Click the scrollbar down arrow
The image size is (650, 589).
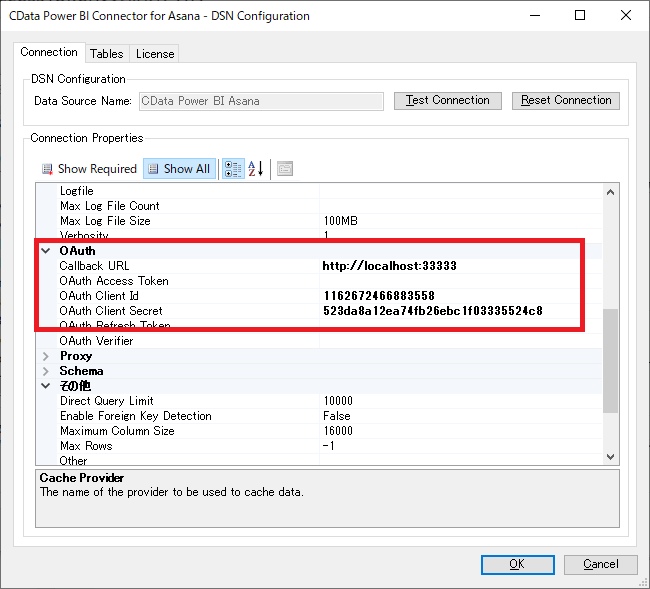click(610, 457)
